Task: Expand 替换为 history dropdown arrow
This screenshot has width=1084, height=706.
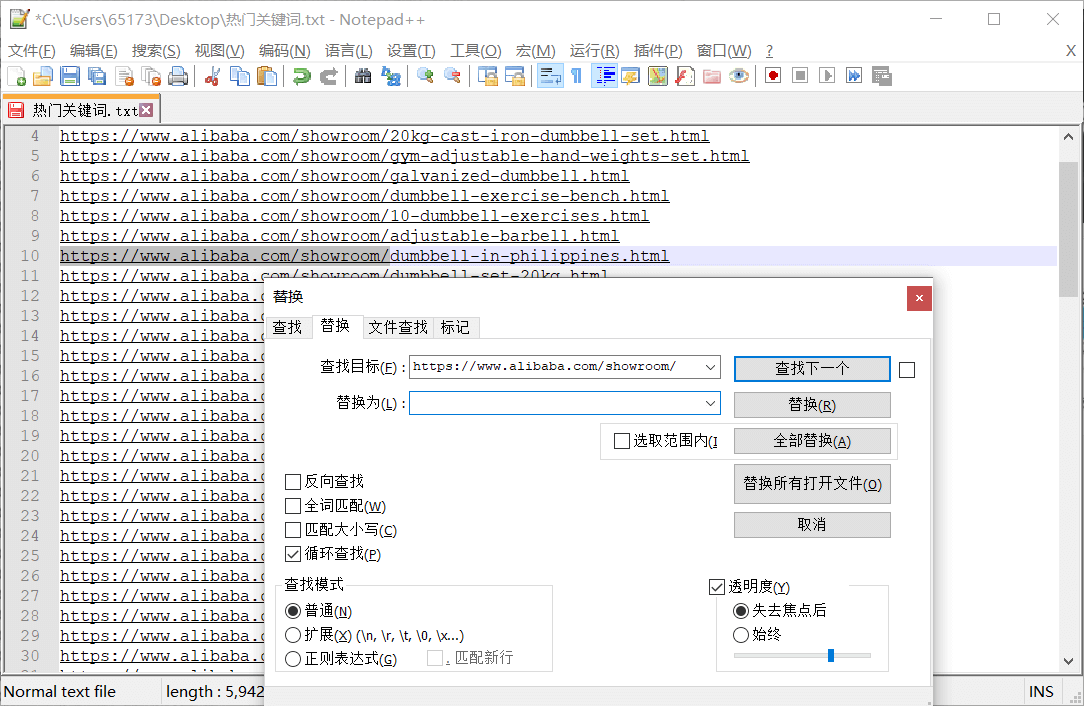Action: [x=710, y=403]
